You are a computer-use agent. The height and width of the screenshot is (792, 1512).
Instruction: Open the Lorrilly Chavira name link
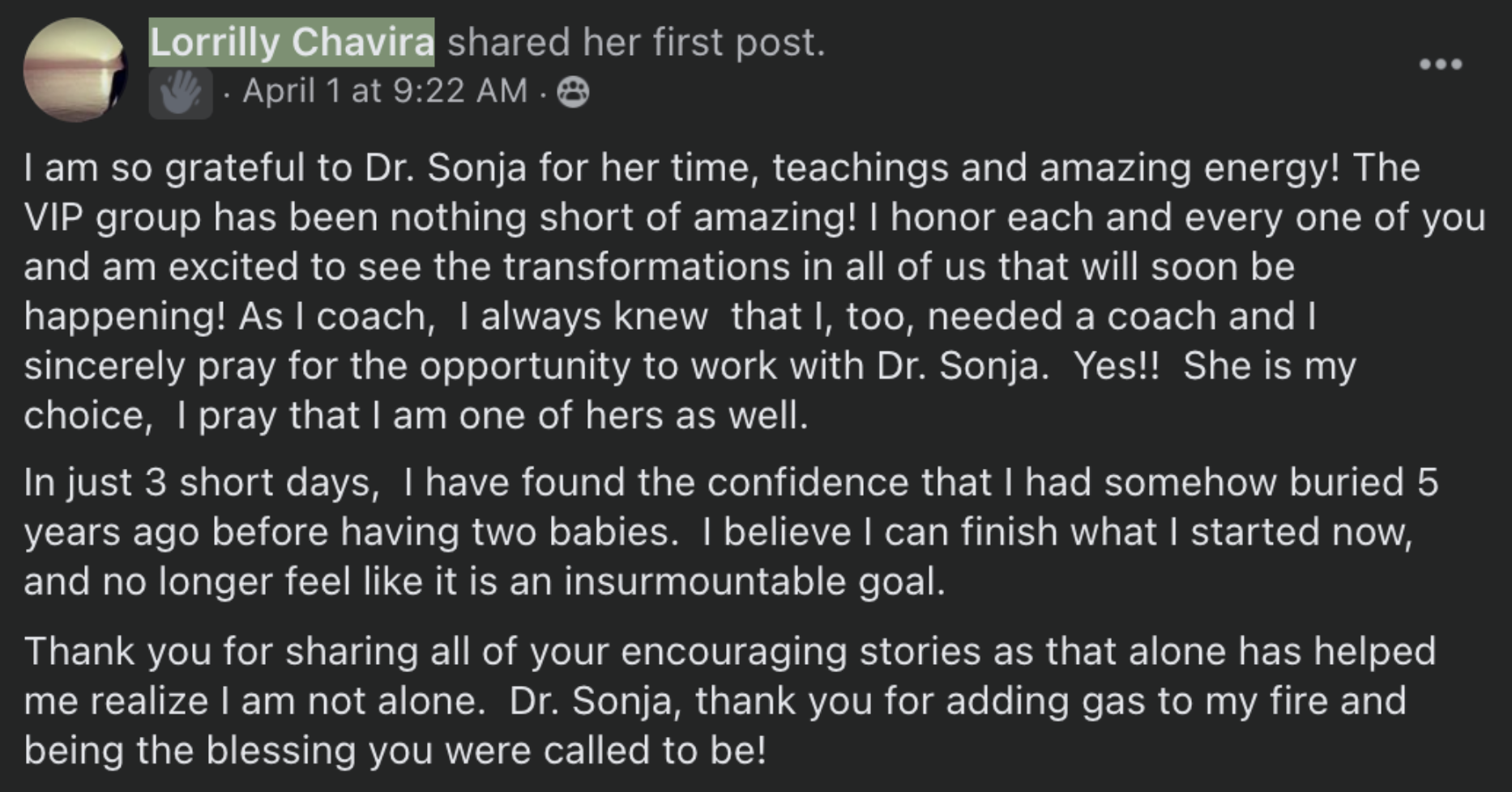click(x=292, y=42)
